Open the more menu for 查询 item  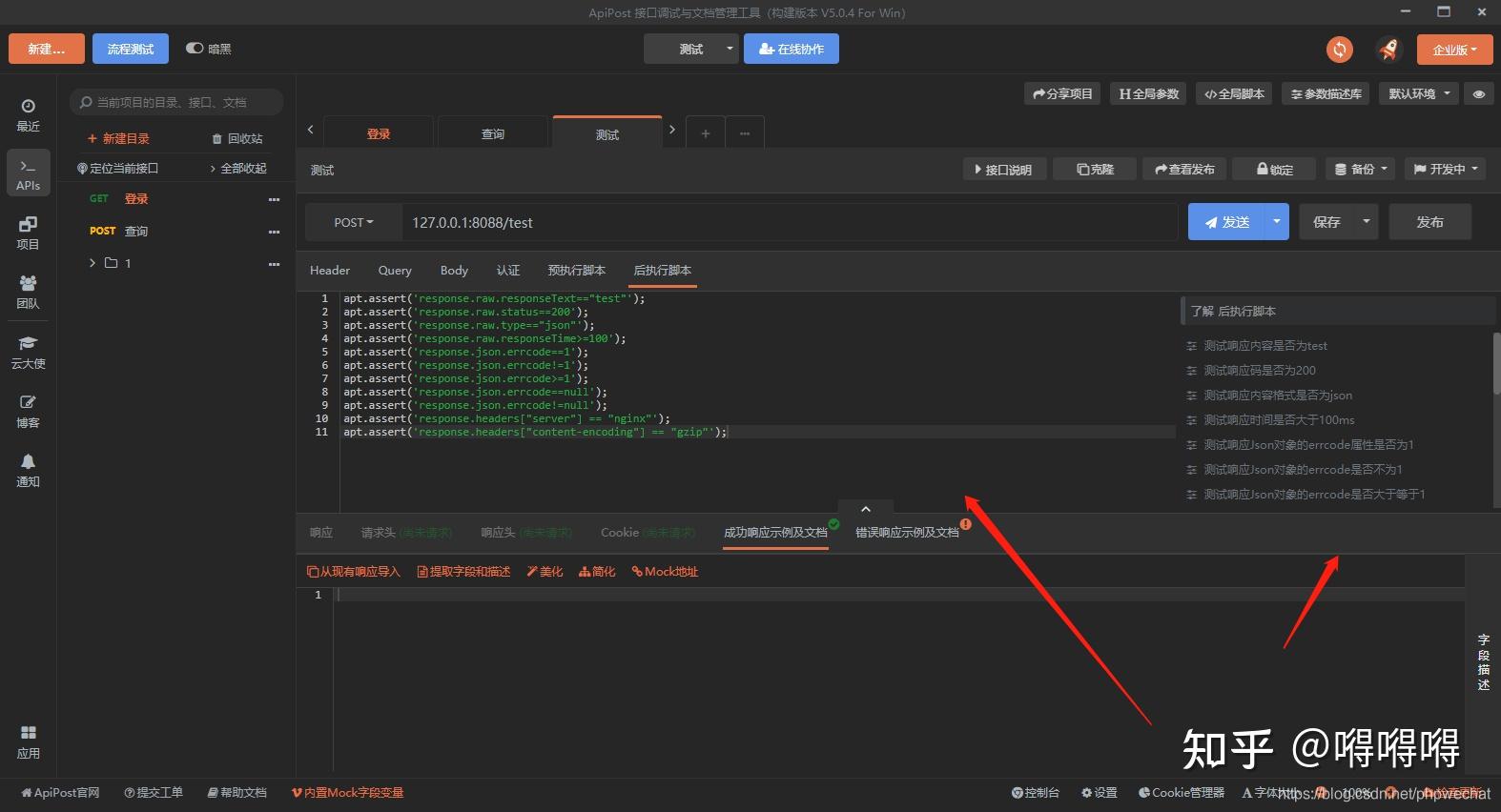274,232
